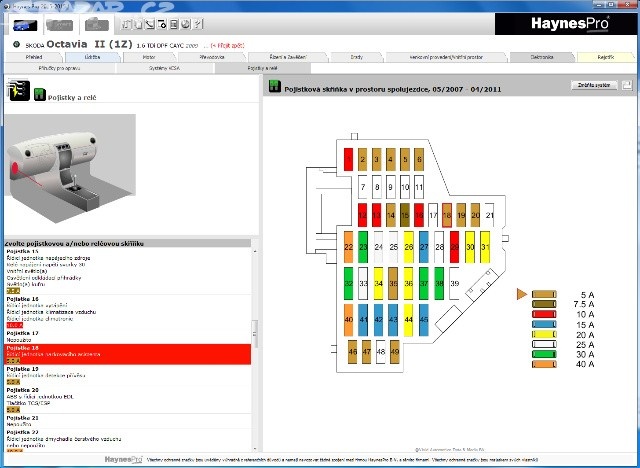Select the grey truck vehicle-type tab
The image size is (640, 468).
pyautogui.click(x=97, y=25)
